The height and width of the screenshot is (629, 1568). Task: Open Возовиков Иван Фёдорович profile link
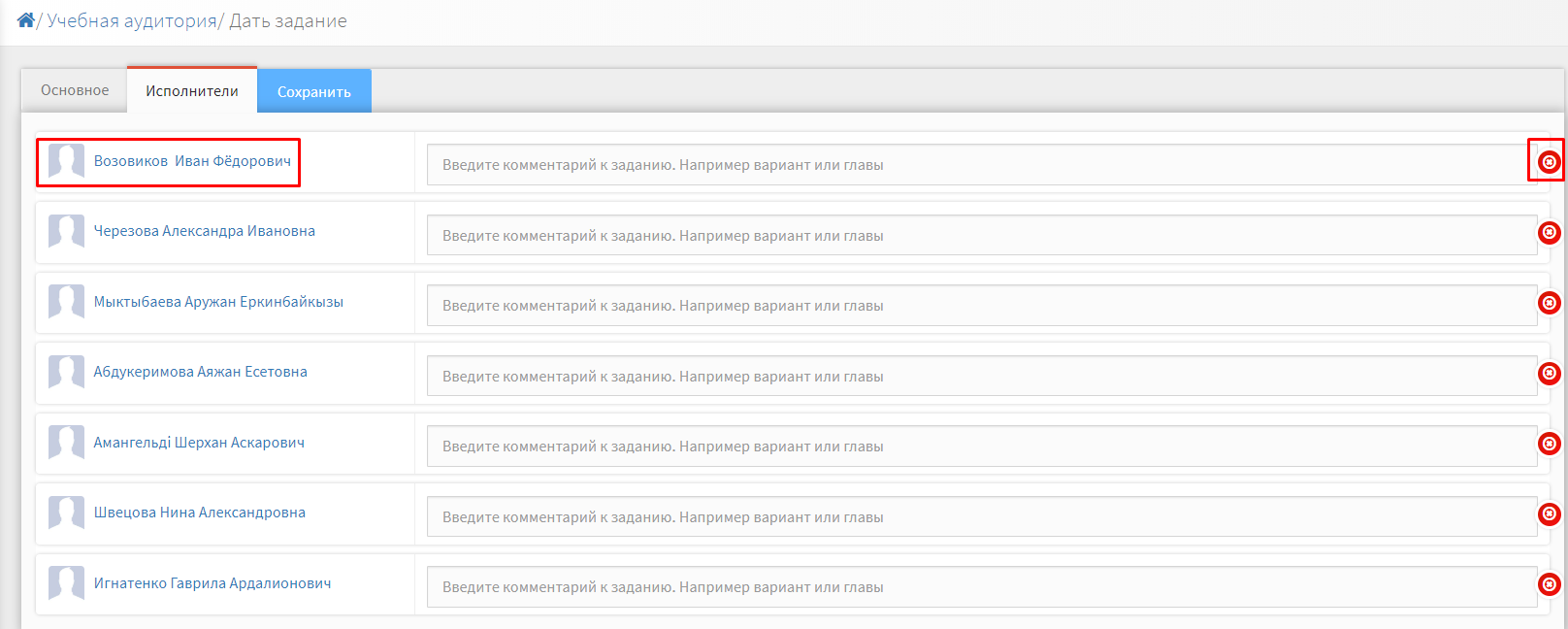click(192, 161)
